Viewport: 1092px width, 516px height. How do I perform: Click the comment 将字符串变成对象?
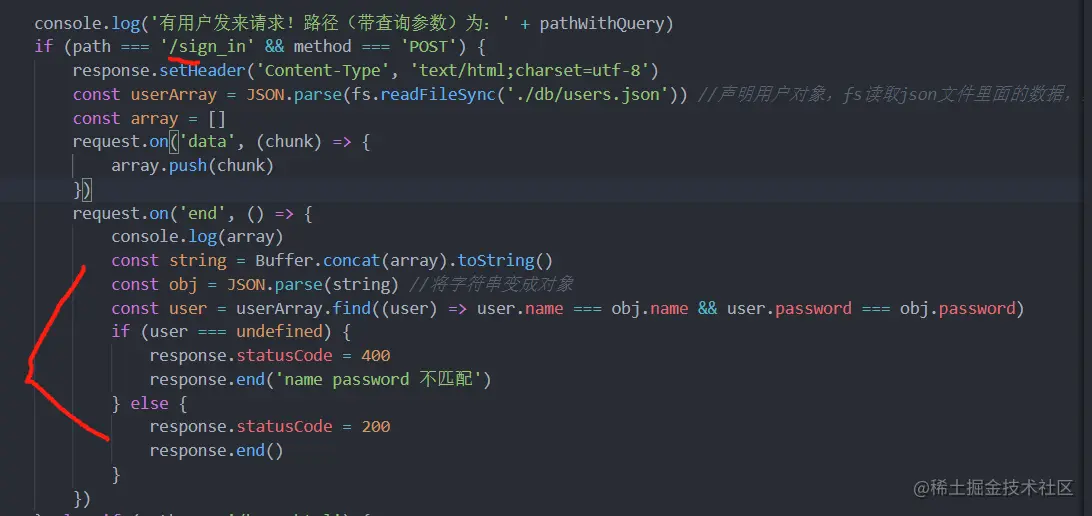point(491,284)
